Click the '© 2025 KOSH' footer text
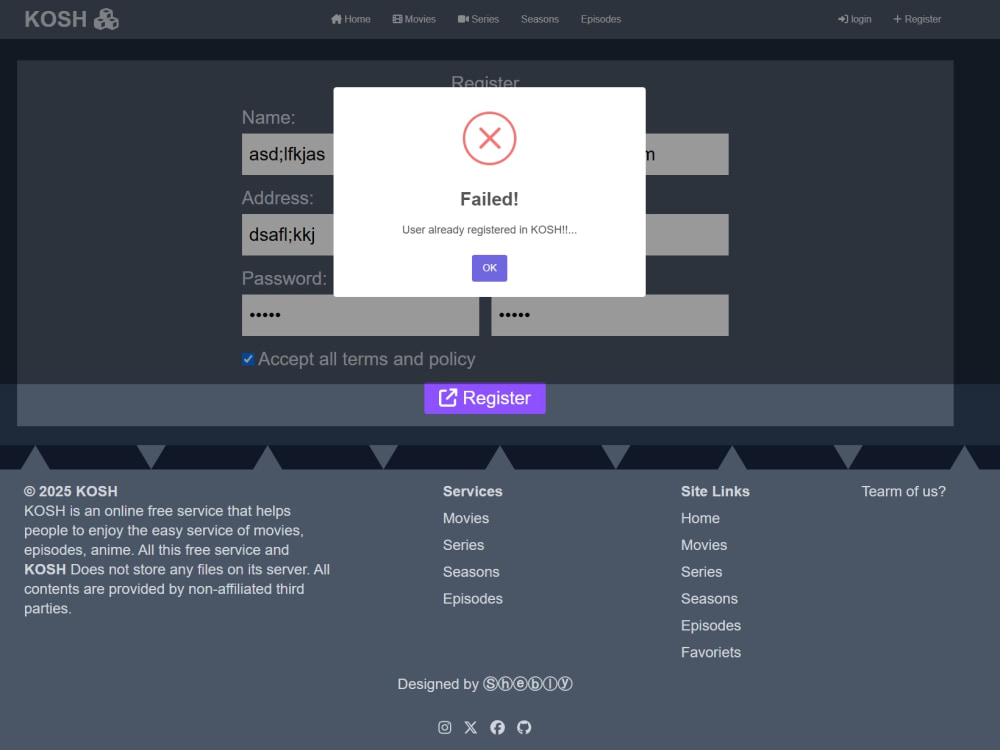 [x=71, y=492]
